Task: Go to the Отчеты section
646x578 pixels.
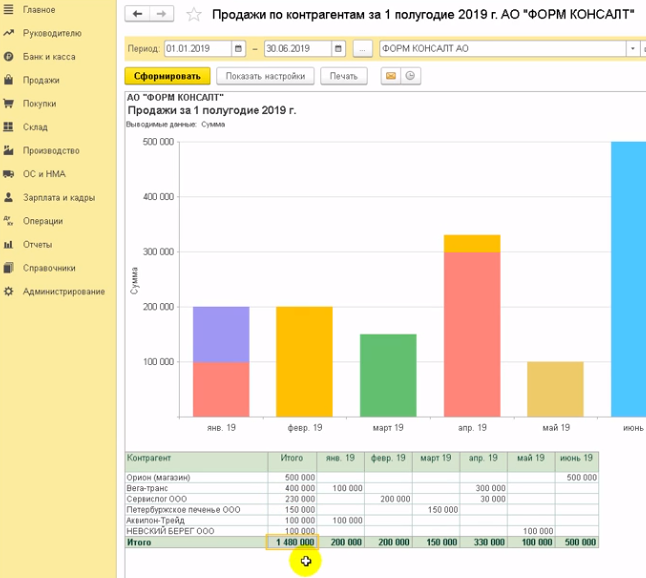Action: pyautogui.click(x=37, y=244)
